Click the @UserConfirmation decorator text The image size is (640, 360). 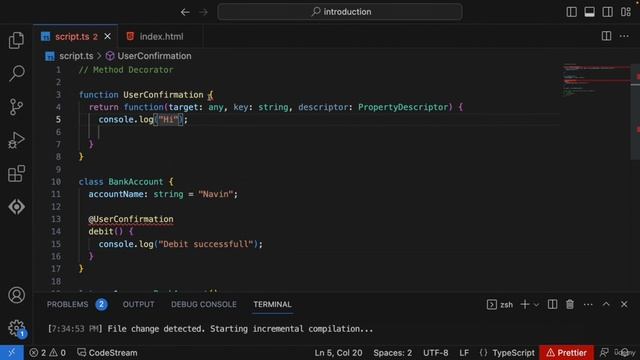tap(131, 219)
